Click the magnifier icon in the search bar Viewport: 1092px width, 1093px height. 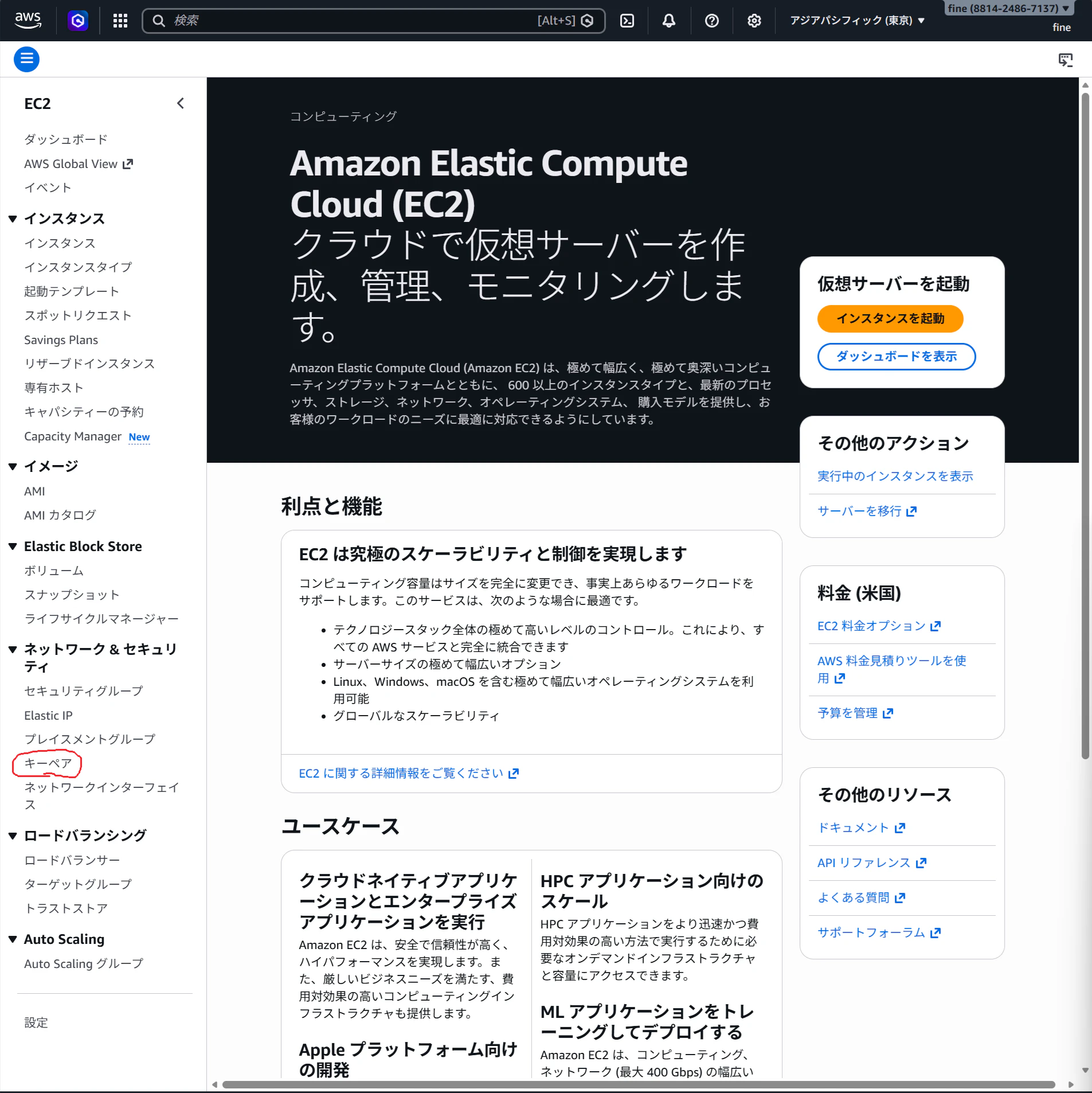(x=159, y=21)
